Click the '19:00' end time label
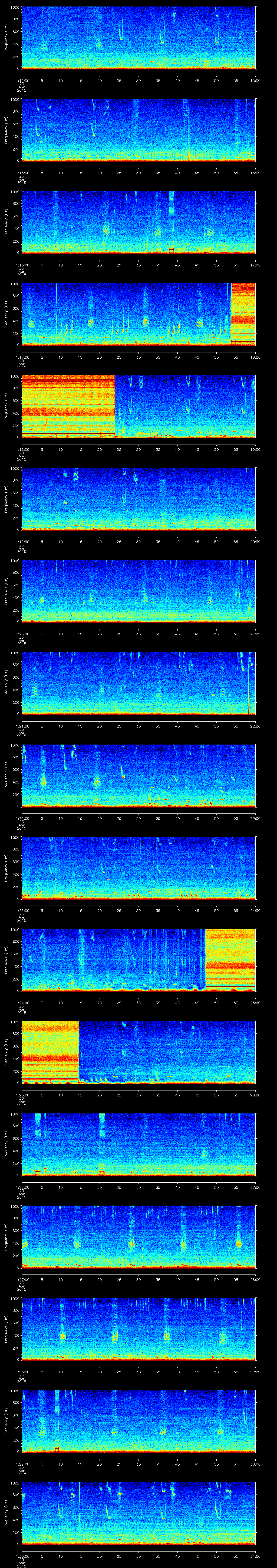 pyautogui.click(x=256, y=449)
